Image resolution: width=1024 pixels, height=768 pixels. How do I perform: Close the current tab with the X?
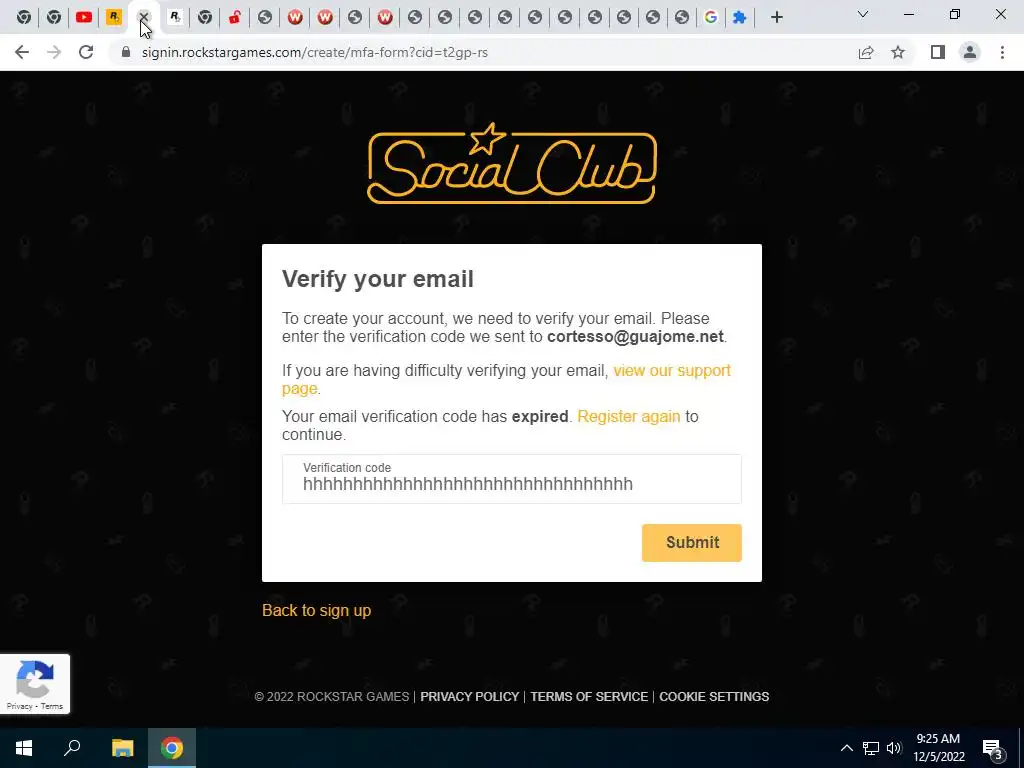[x=144, y=18]
